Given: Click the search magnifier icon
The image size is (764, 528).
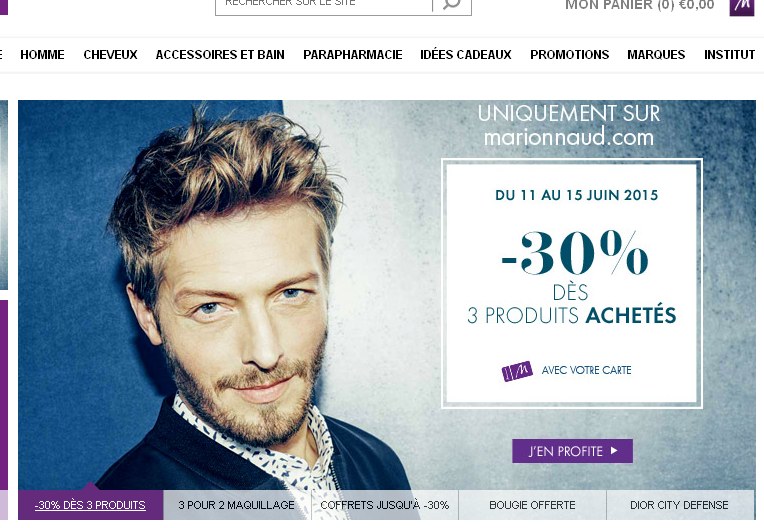Looking at the screenshot, I should pos(452,5).
